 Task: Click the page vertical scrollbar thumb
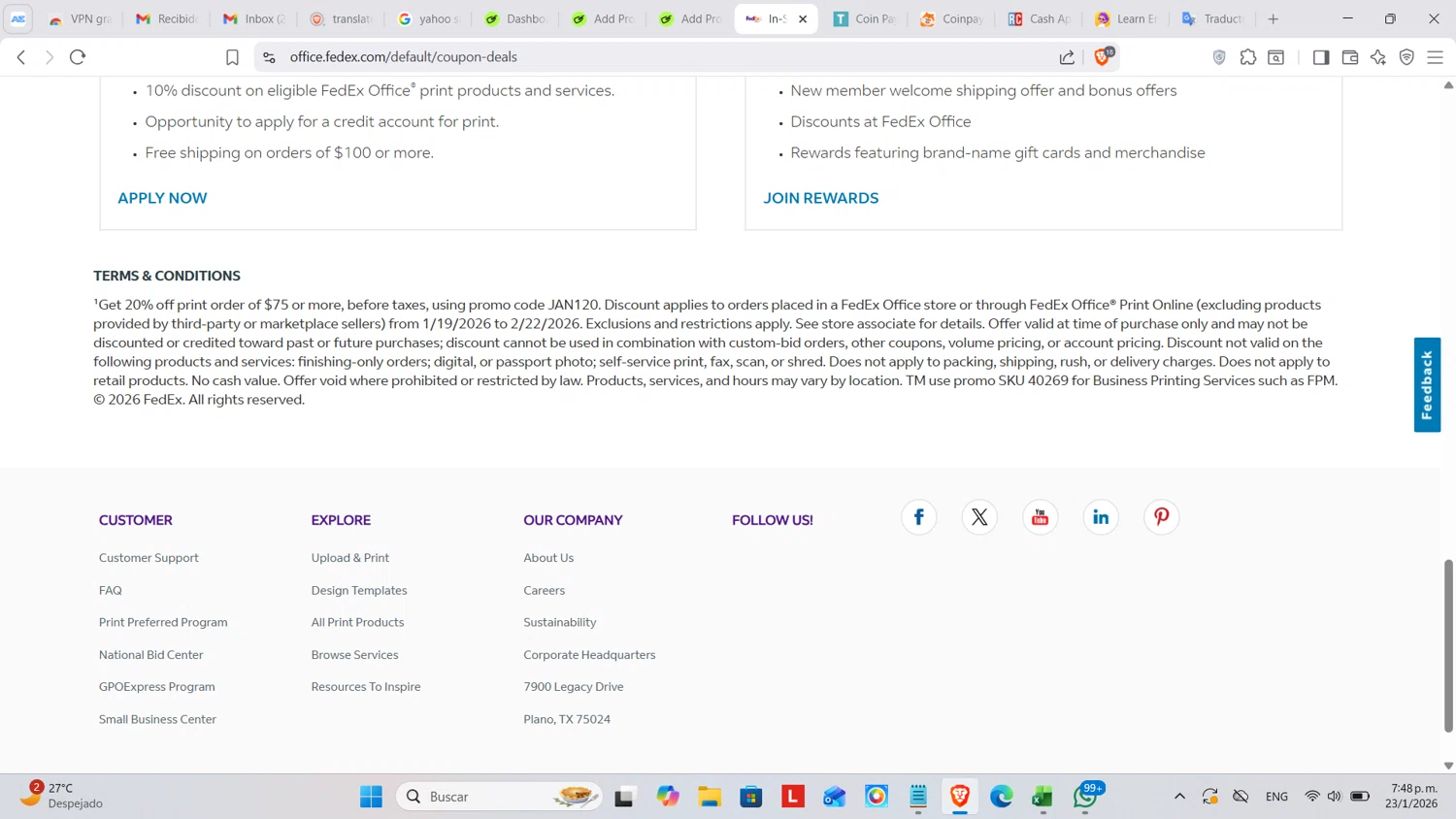1448,645
